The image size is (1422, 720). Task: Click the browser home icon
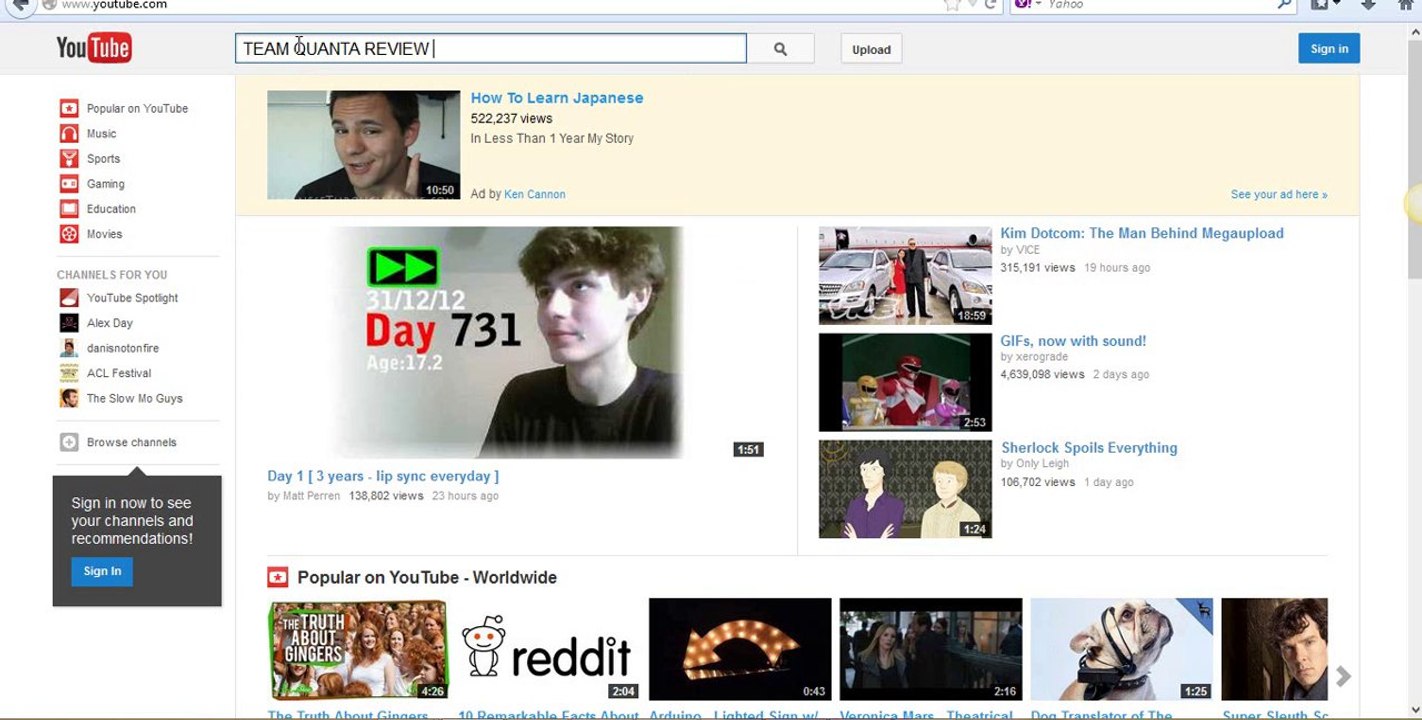pos(1405,4)
